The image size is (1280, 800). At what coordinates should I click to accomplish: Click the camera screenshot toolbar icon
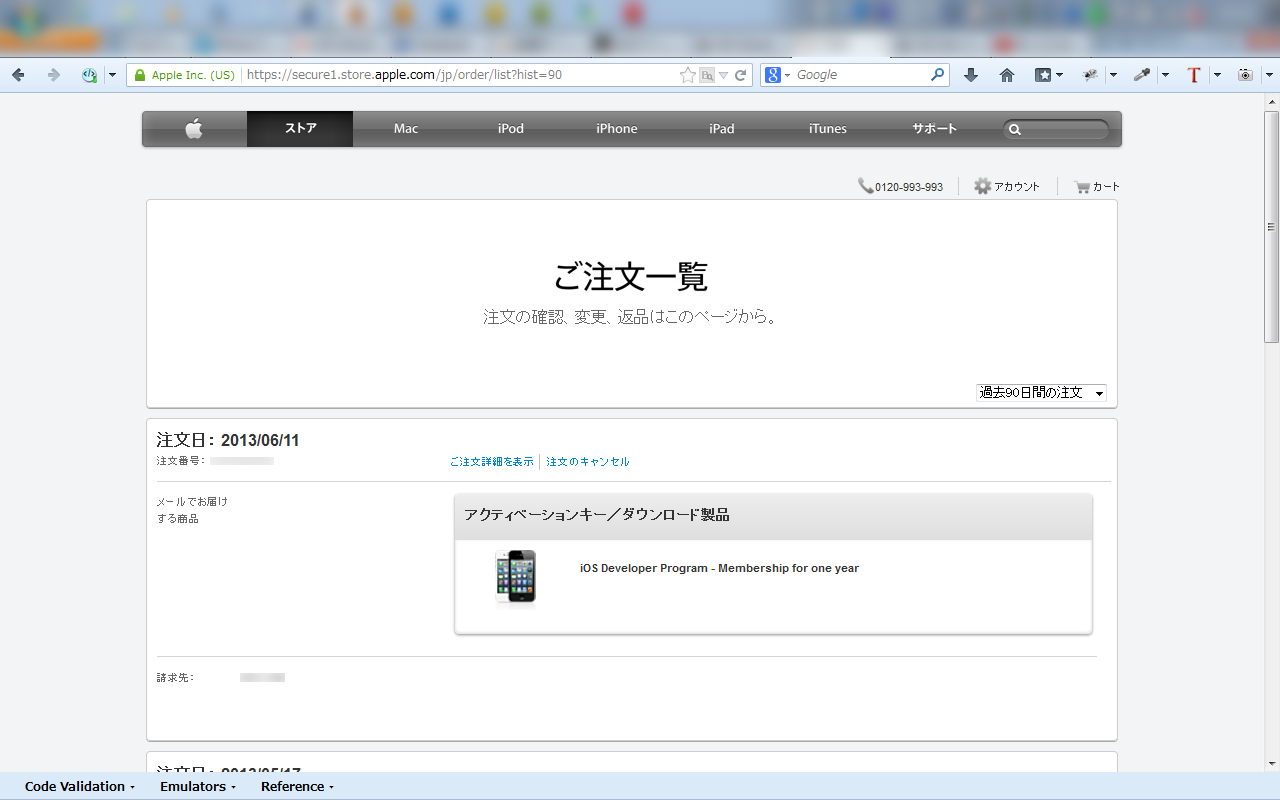pyautogui.click(x=1245, y=75)
